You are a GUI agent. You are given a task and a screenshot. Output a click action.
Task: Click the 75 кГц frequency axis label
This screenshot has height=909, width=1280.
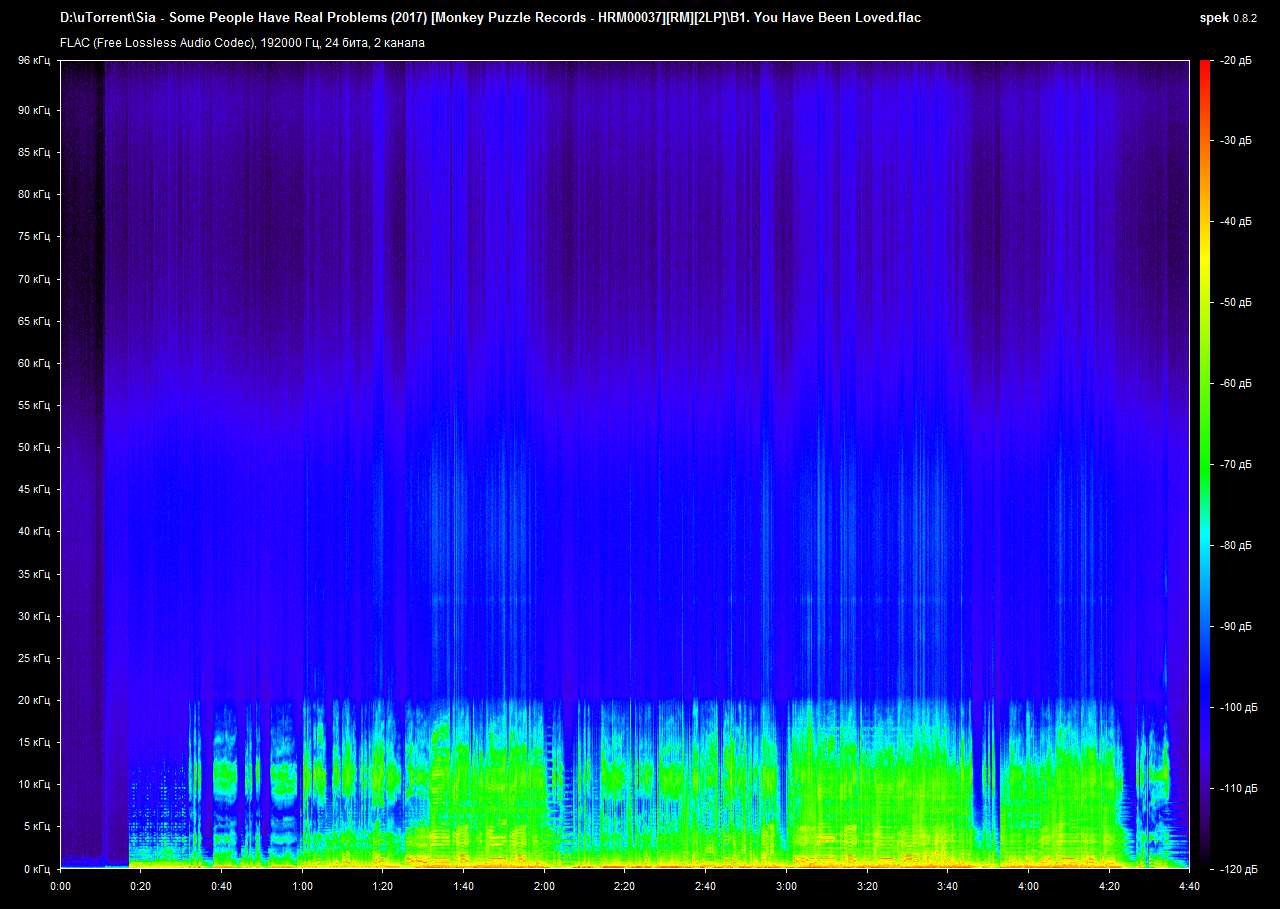pyautogui.click(x=34, y=237)
